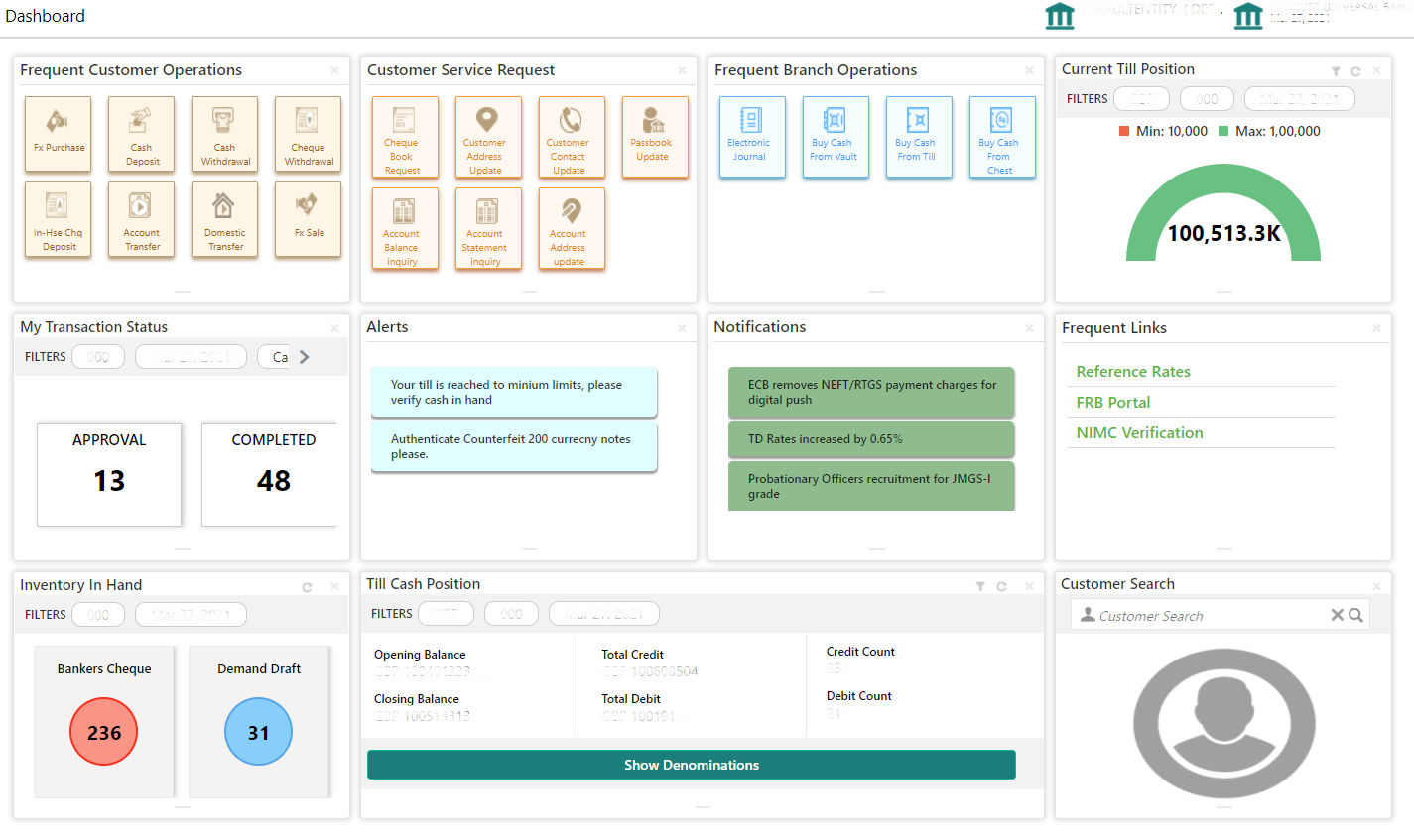Refresh the Current Till Position widget

point(1355,71)
